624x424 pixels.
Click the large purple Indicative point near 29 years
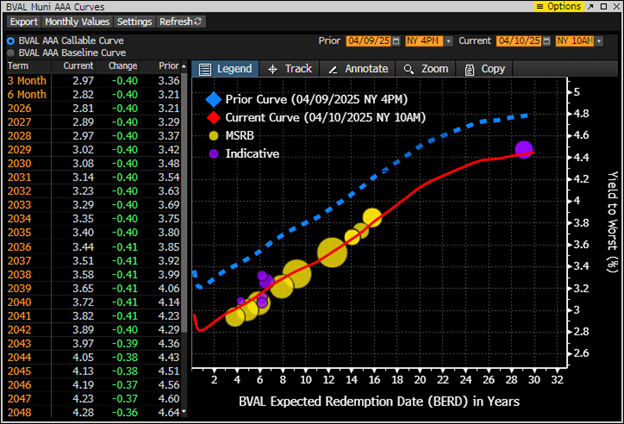tap(524, 149)
